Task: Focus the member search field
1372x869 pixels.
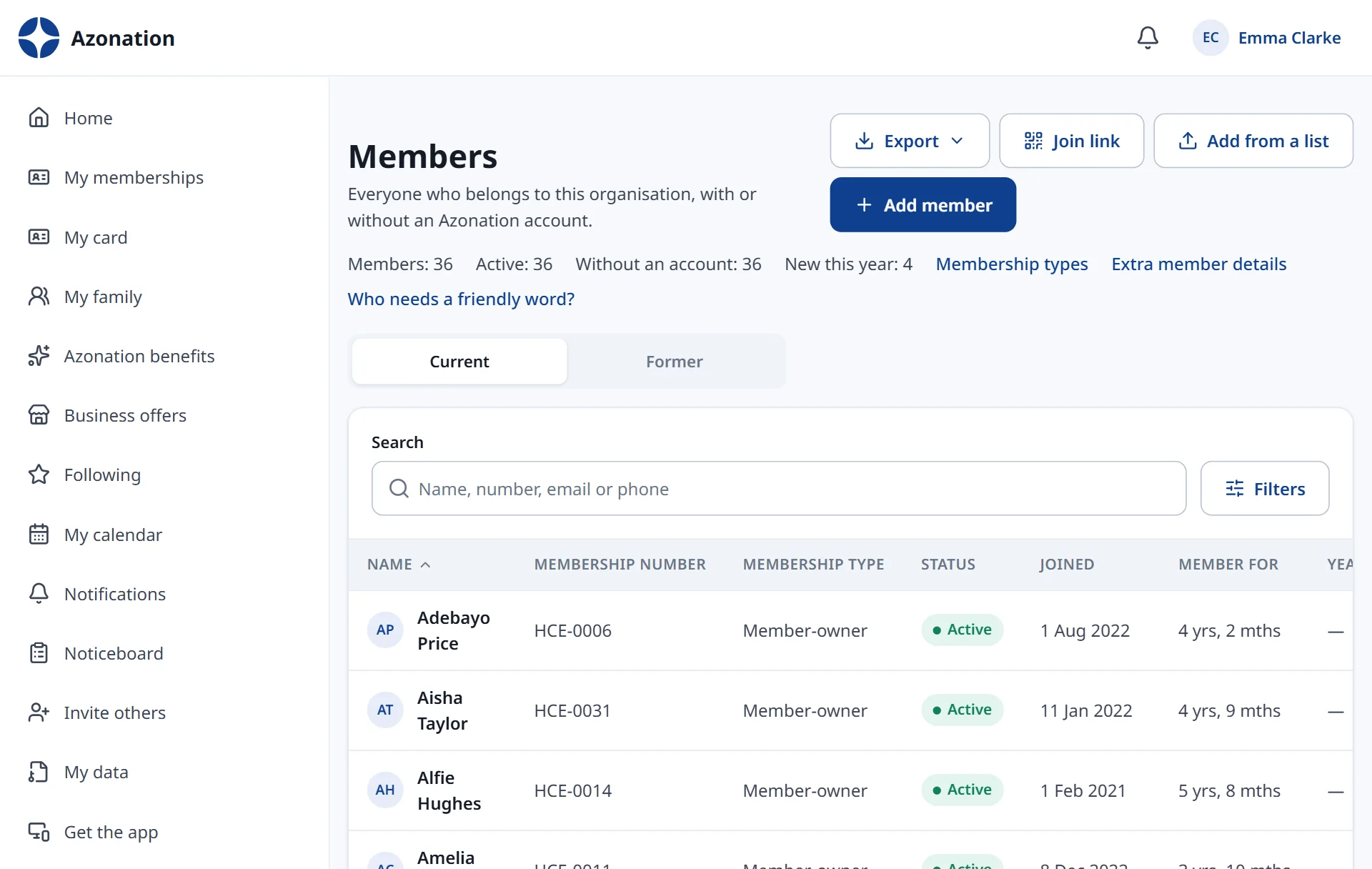Action: point(779,489)
